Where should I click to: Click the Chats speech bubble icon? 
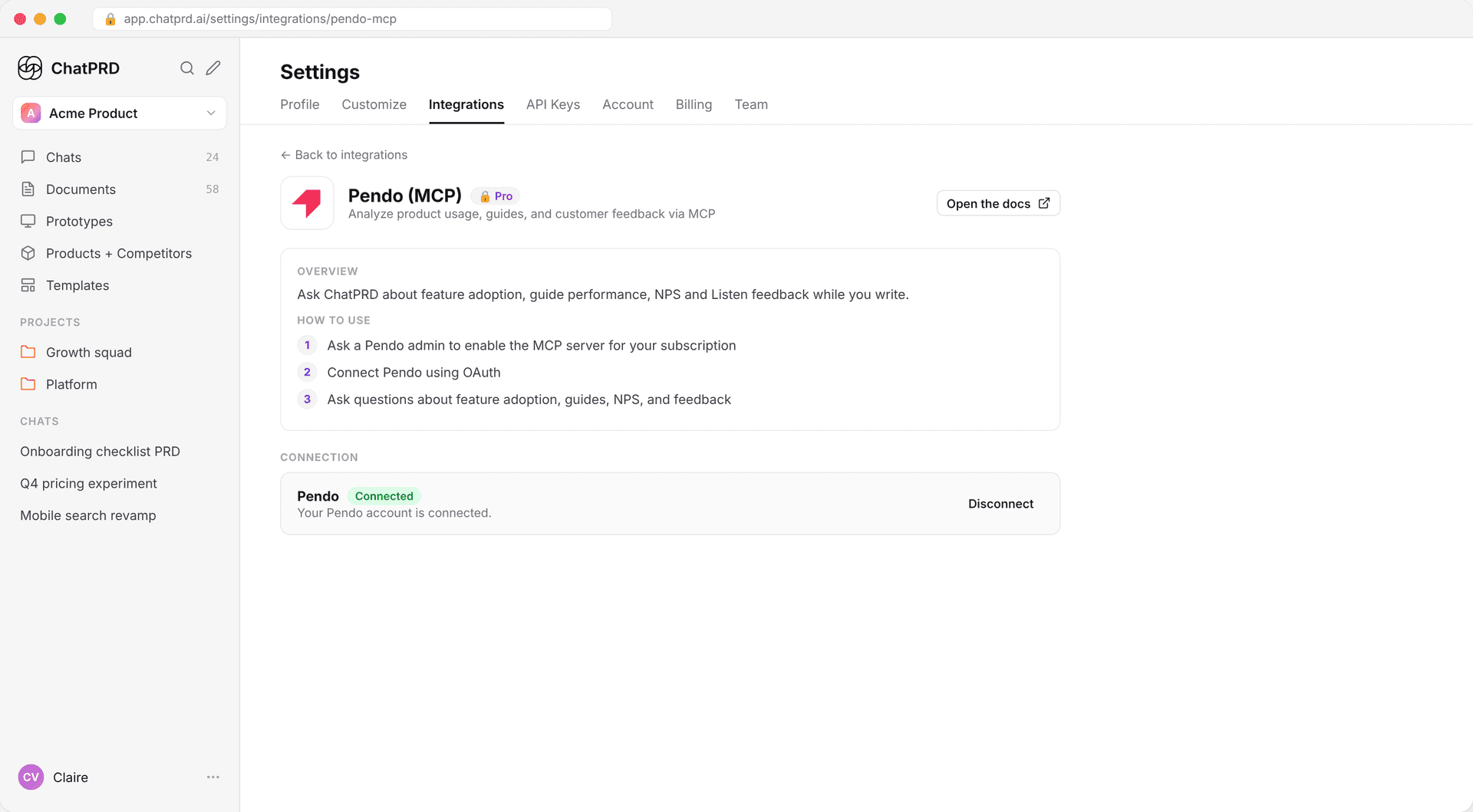[28, 156]
